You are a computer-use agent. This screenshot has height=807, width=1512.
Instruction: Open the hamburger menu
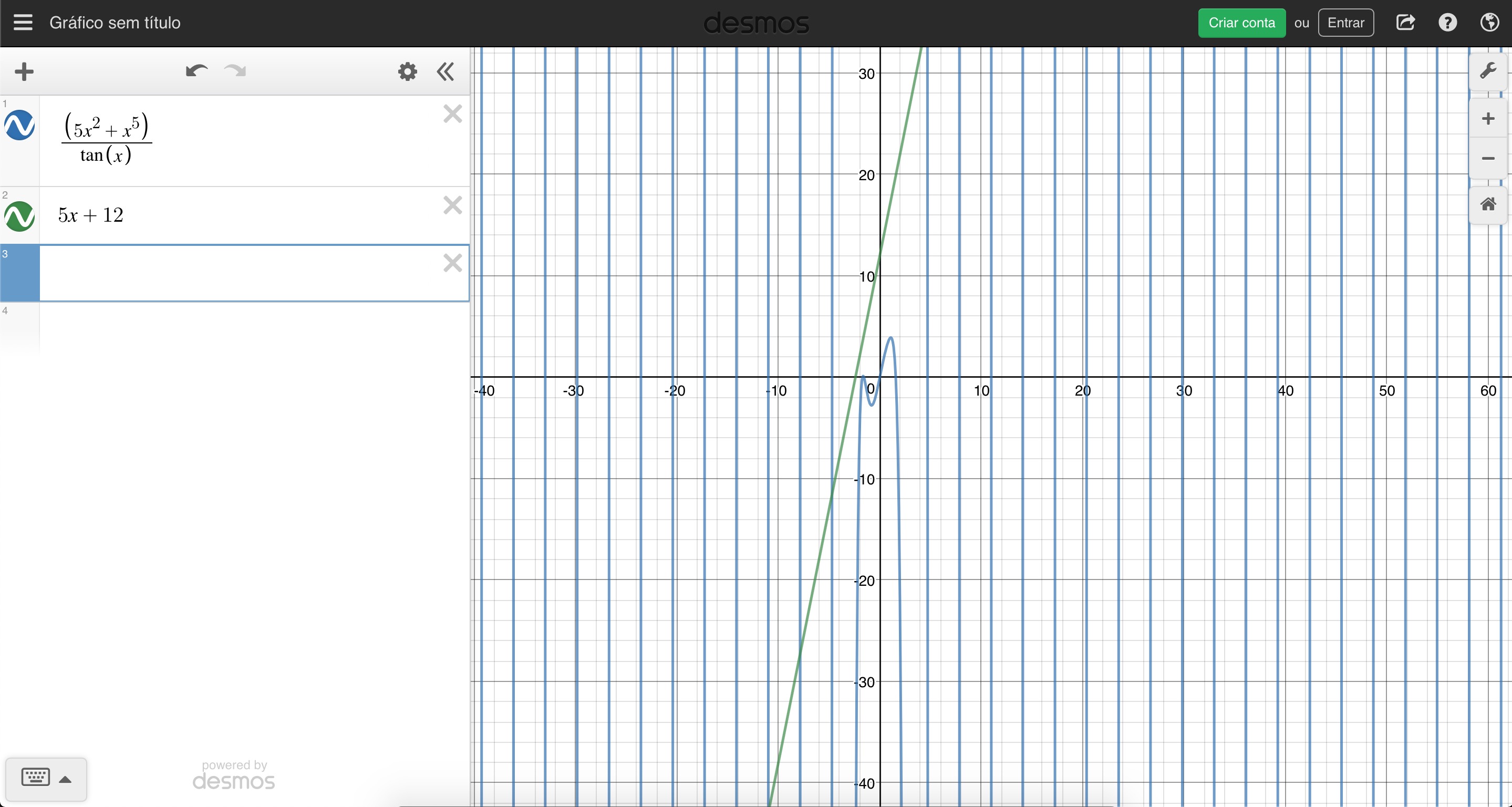(23, 22)
